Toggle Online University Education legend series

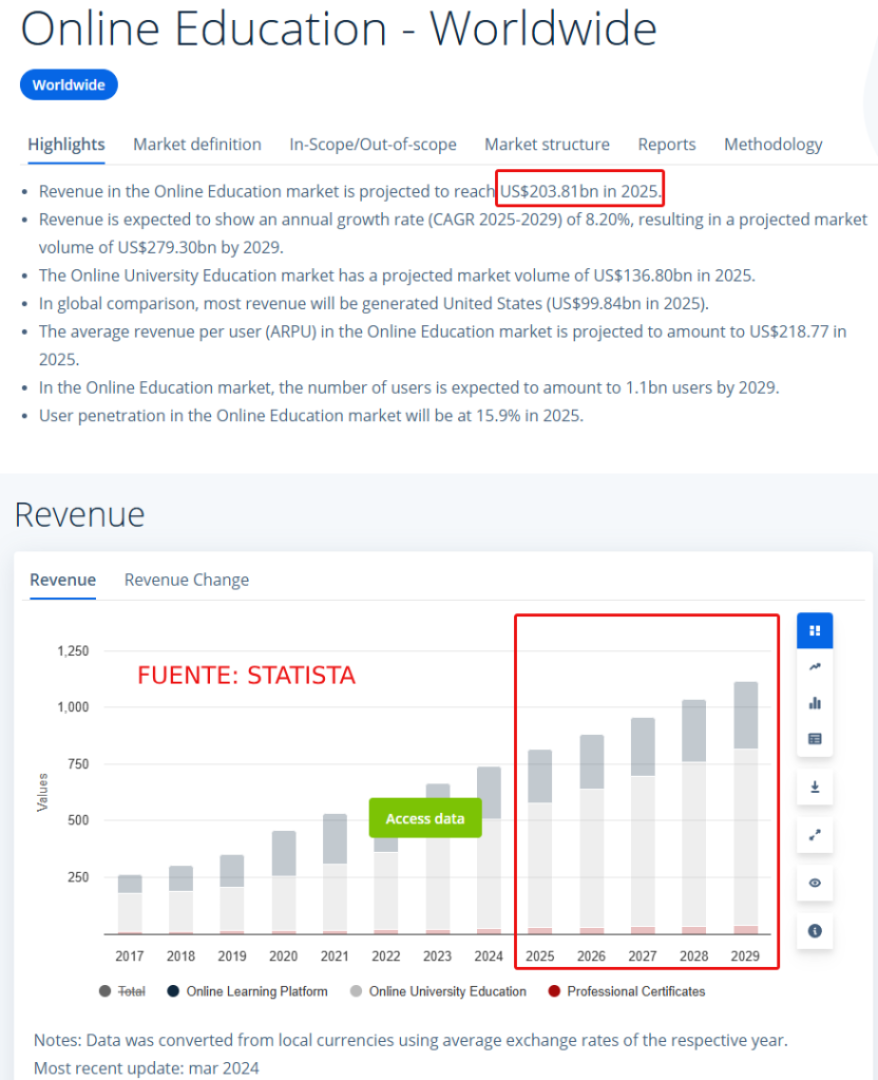click(438, 991)
